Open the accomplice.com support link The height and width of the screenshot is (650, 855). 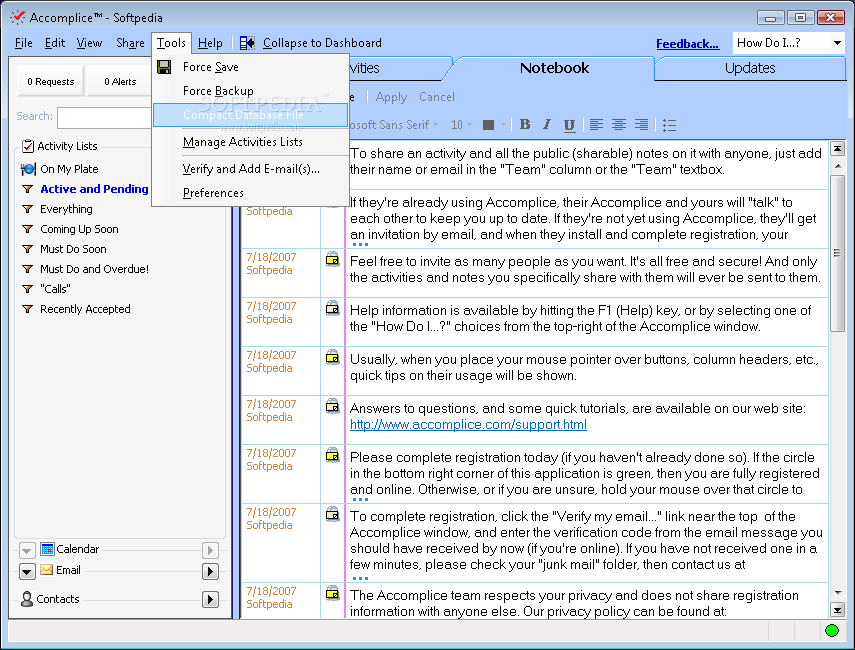(468, 424)
